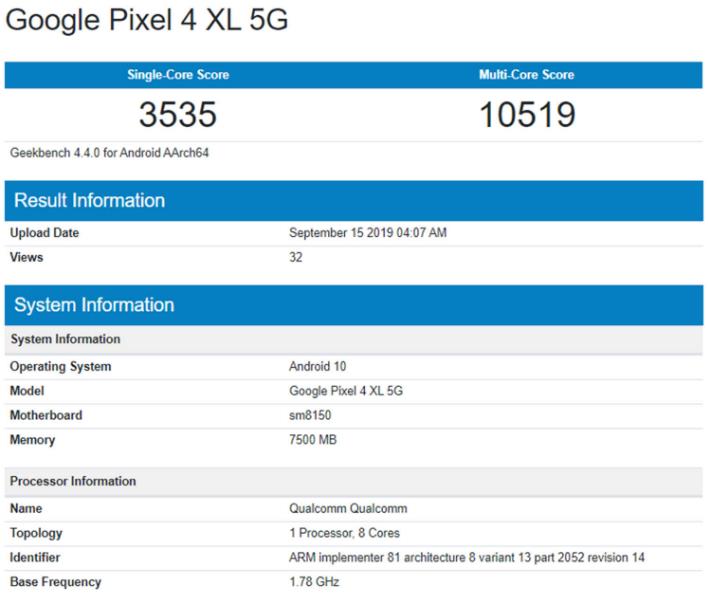Click the blue System Information section header
The width and height of the screenshot is (708, 604).
95,305
